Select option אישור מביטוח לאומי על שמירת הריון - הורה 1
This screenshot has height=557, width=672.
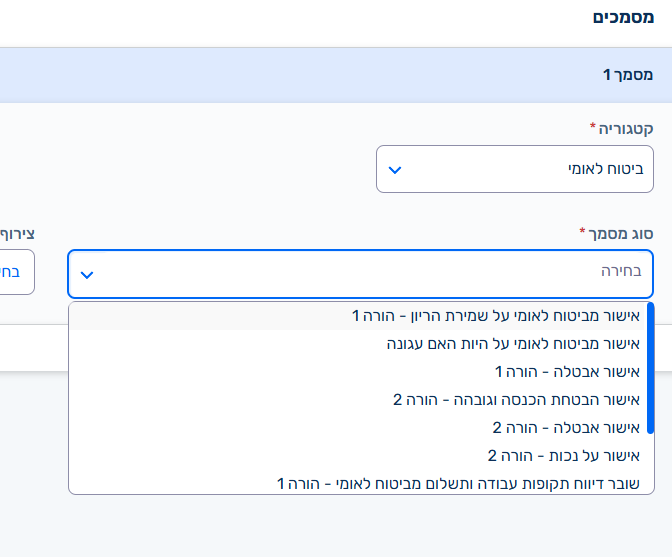pyautogui.click(x=502, y=316)
